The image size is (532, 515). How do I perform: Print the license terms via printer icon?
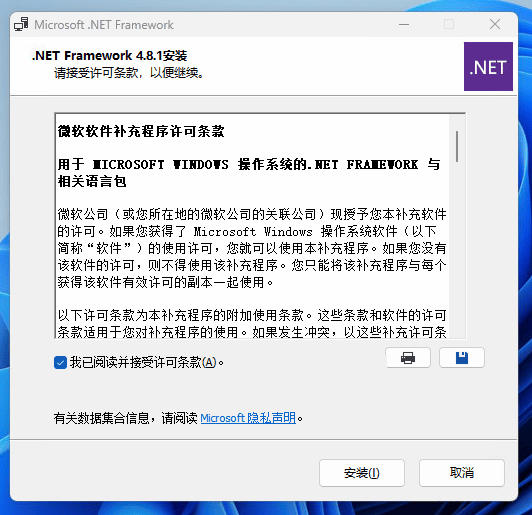408,358
